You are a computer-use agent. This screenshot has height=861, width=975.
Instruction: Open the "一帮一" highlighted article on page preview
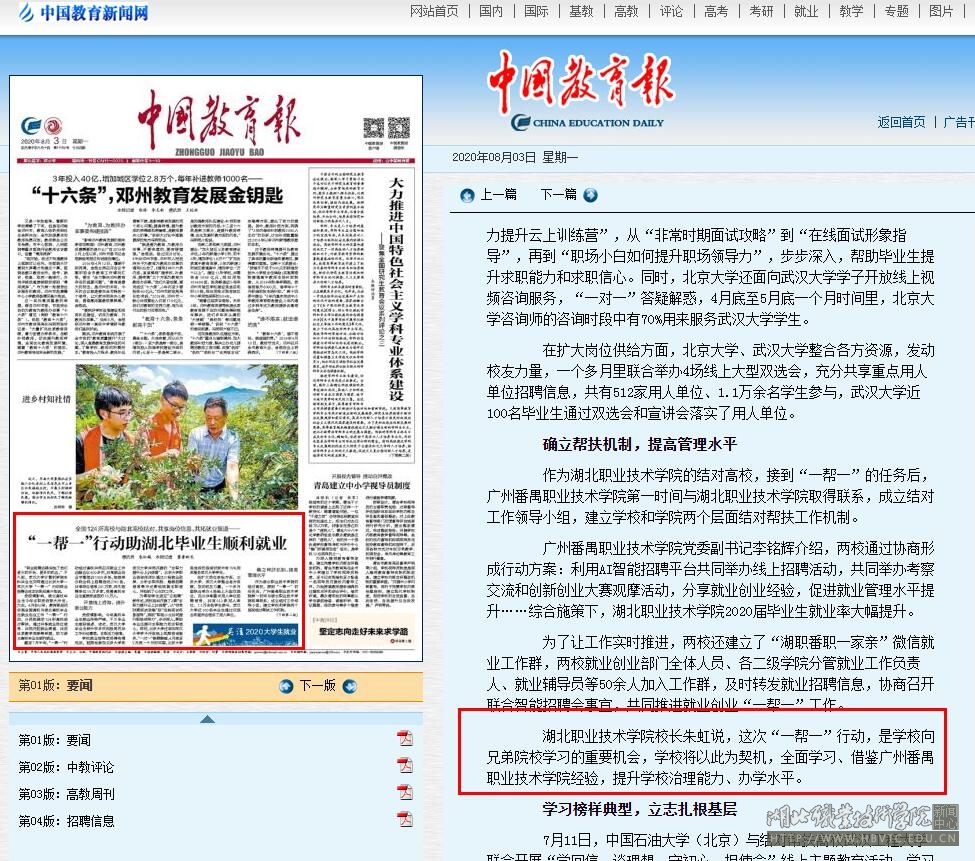[158, 544]
